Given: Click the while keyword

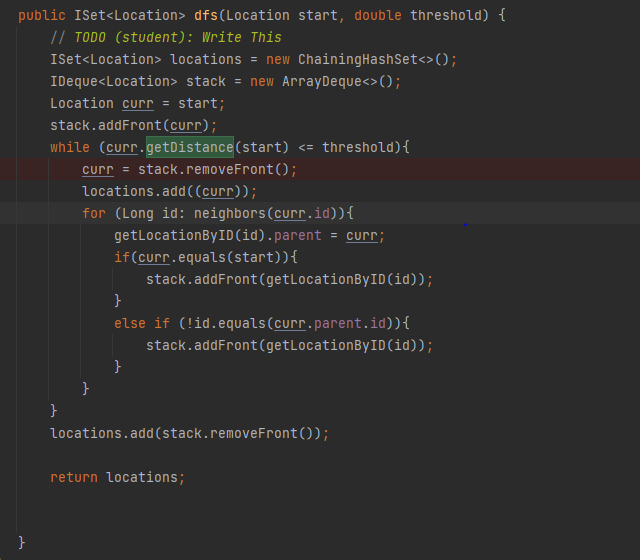Looking at the screenshot, I should click(69, 148).
